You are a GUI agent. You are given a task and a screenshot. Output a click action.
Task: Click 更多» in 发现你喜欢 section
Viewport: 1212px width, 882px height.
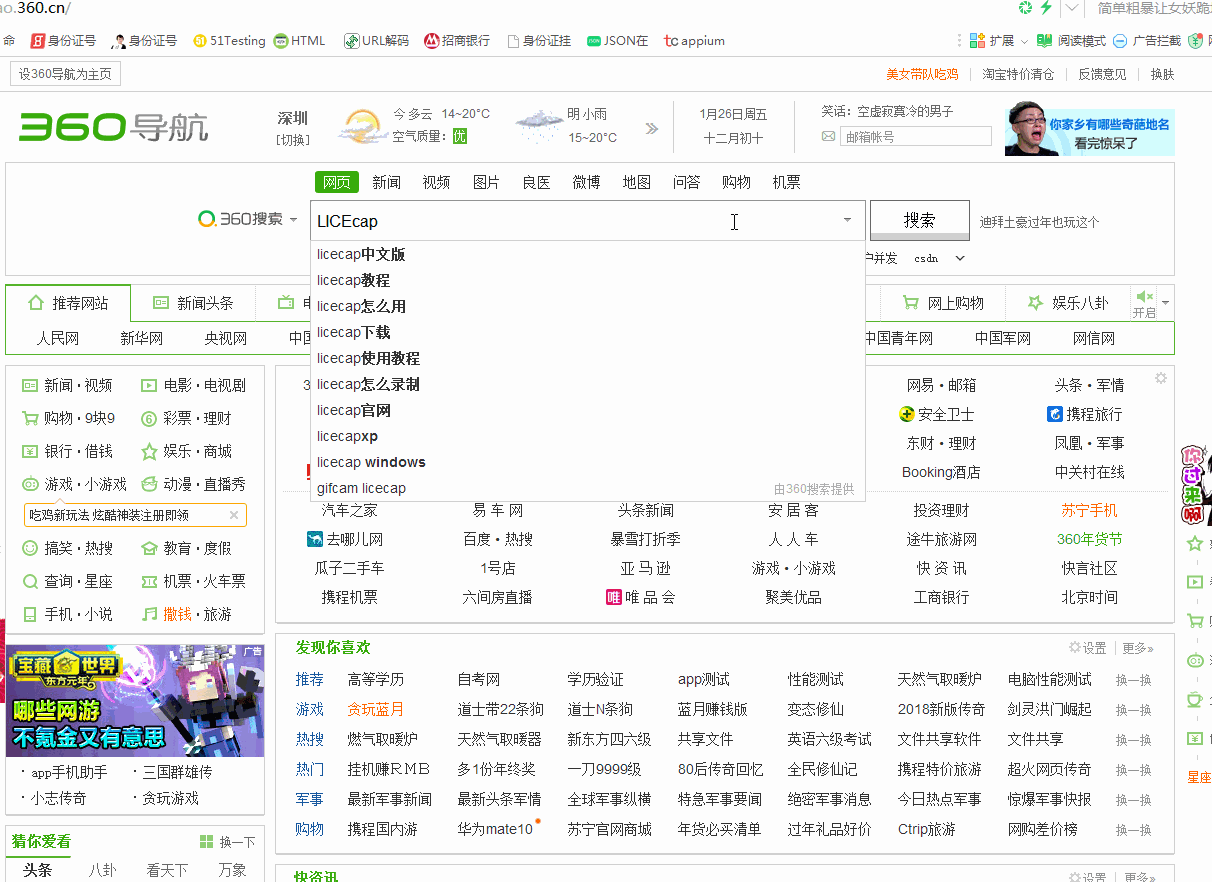pos(1138,648)
